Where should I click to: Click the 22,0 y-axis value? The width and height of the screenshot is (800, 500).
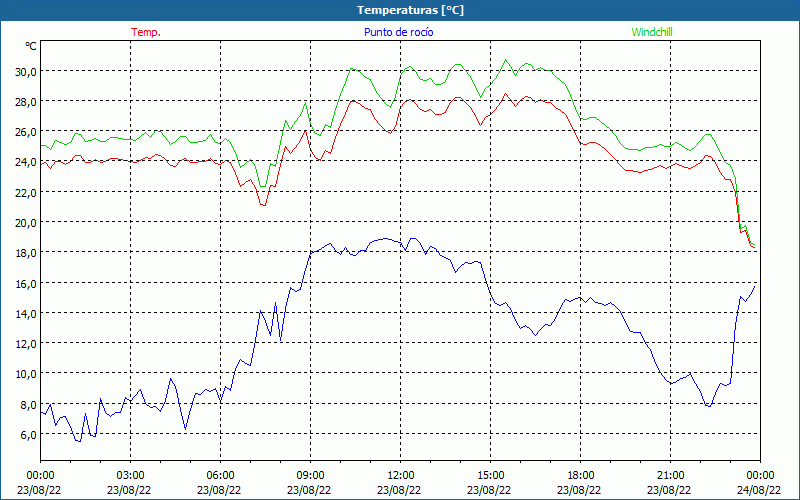point(26,192)
